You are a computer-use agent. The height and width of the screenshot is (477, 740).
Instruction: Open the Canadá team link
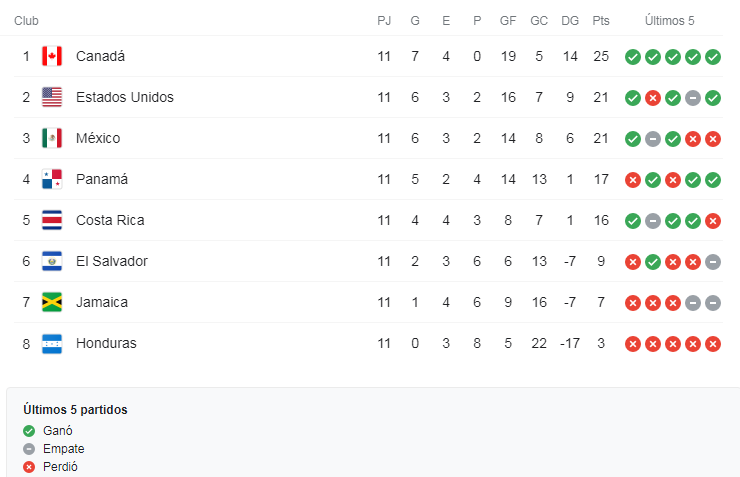[x=100, y=56]
